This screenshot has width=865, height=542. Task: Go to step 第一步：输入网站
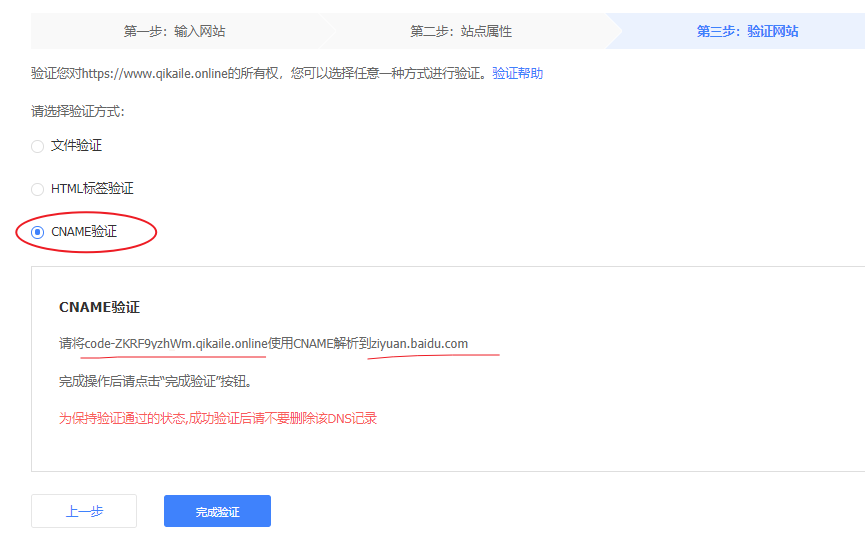click(x=174, y=31)
